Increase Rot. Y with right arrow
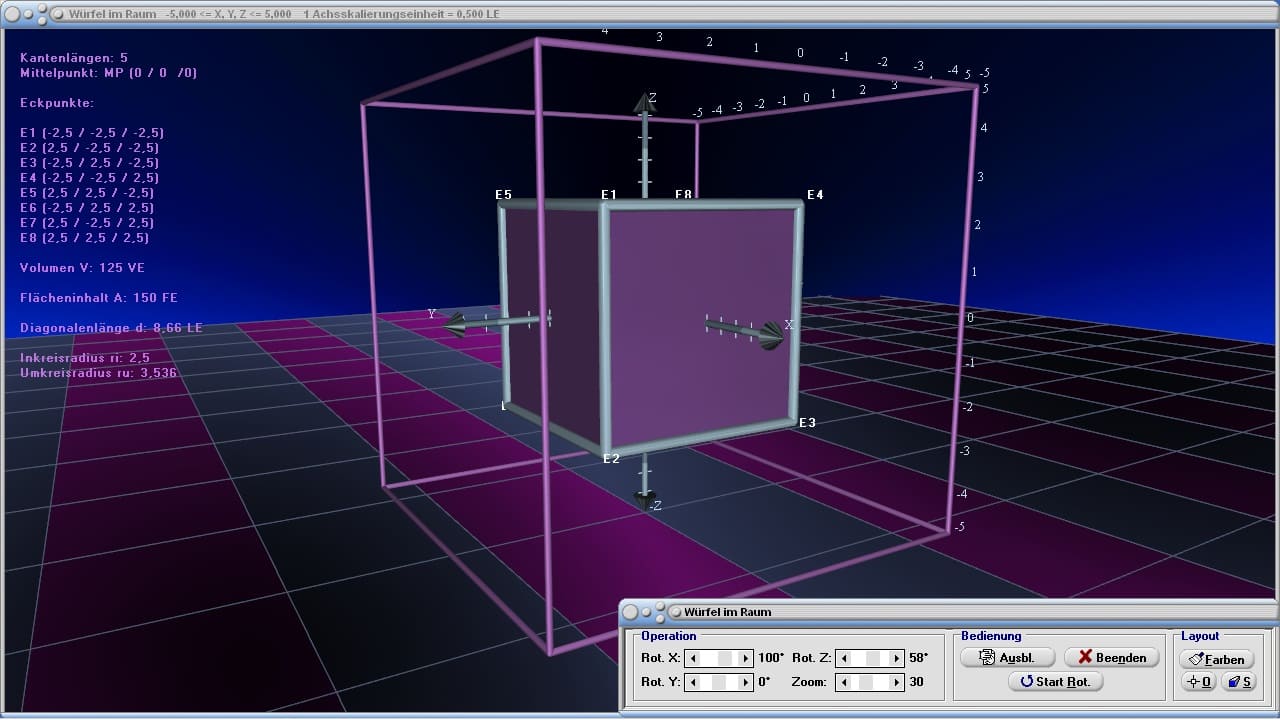This screenshot has height=720, width=1280. 745,682
